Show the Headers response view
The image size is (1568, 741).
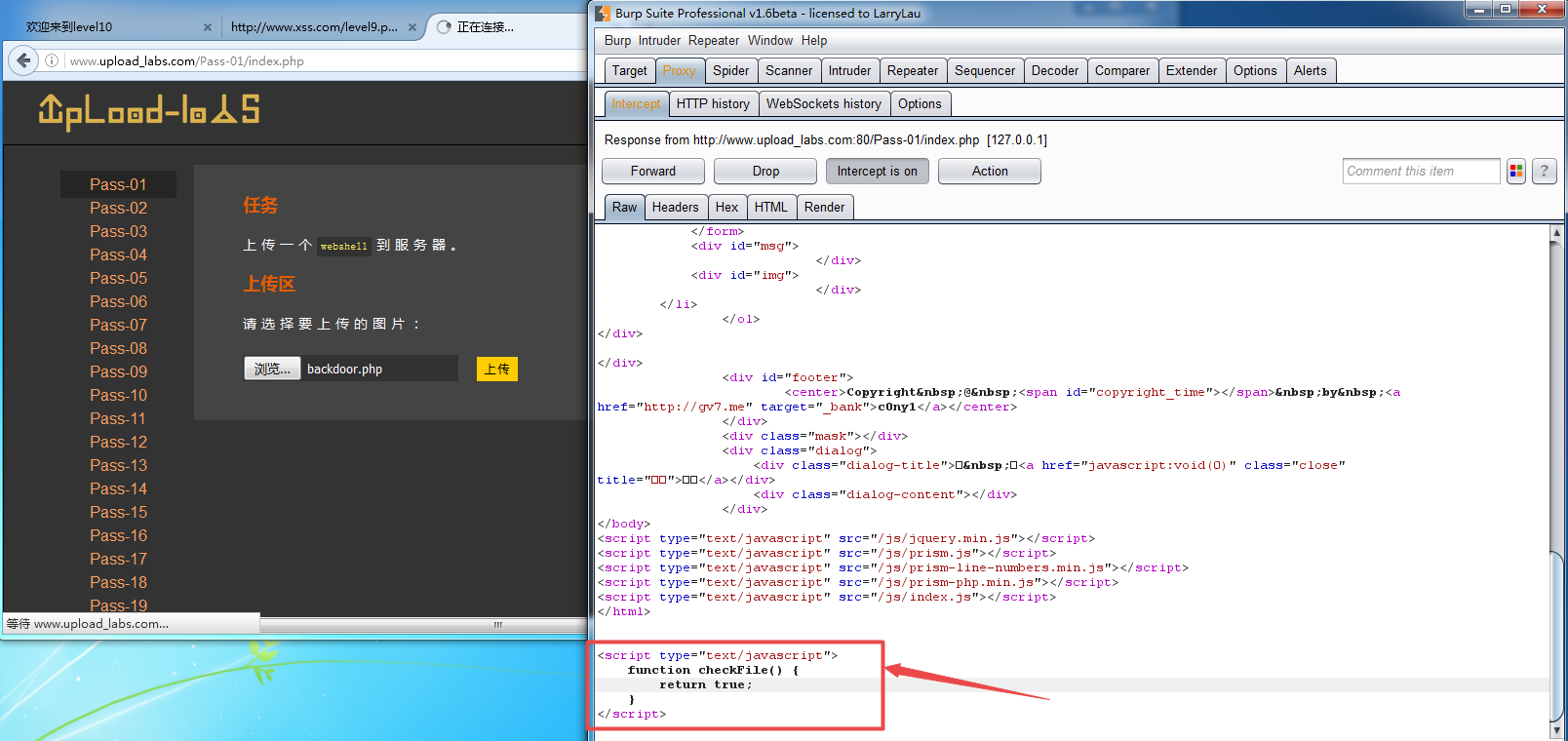point(675,208)
